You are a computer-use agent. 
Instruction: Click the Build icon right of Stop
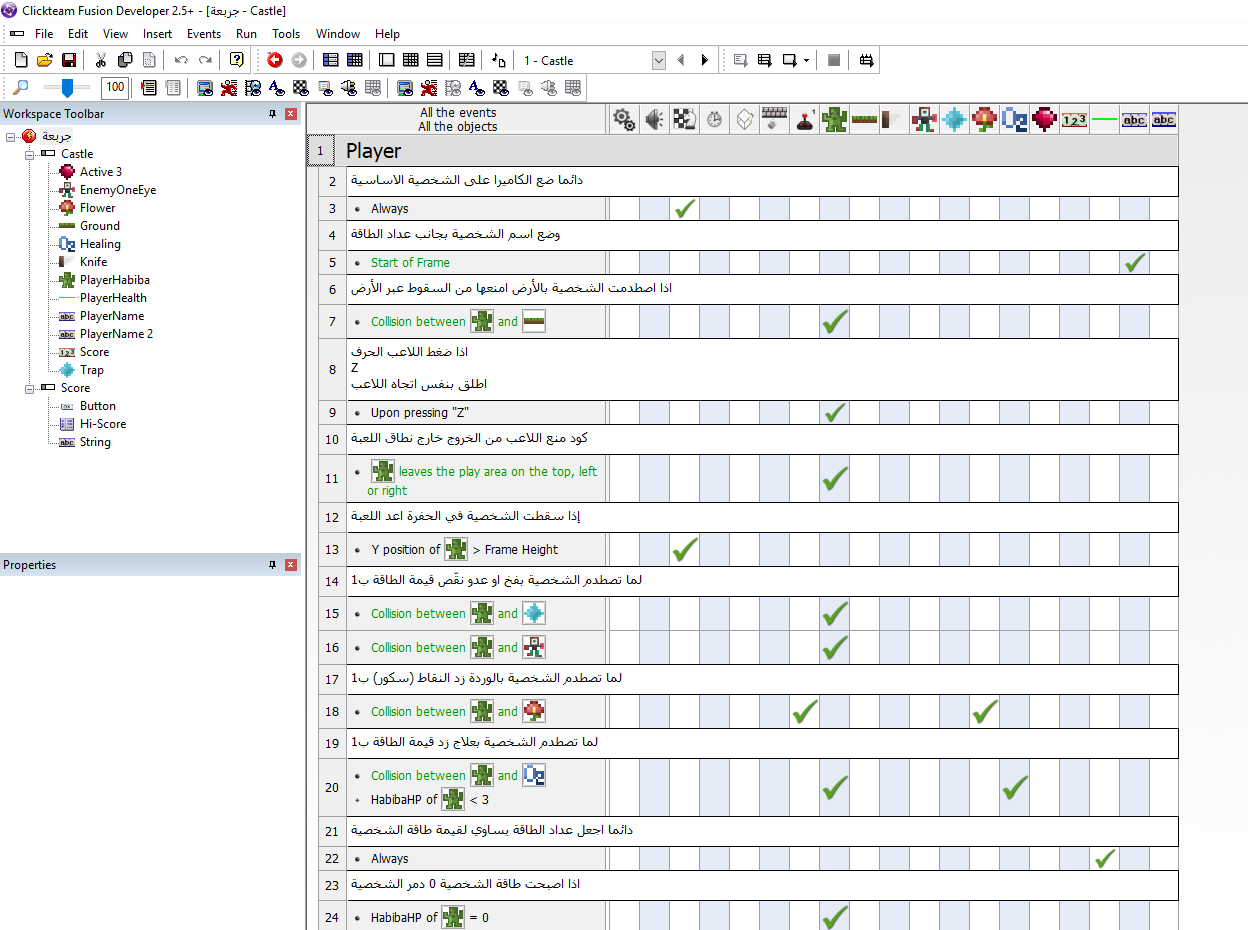pos(866,60)
